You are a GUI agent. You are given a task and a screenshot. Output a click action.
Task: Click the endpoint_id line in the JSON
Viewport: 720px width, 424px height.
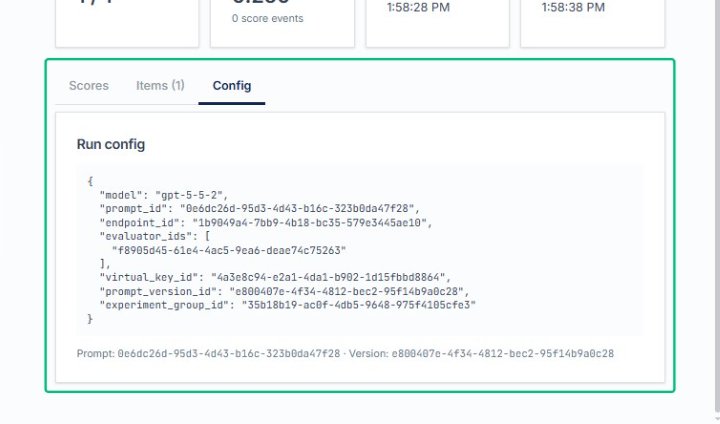[265, 223]
